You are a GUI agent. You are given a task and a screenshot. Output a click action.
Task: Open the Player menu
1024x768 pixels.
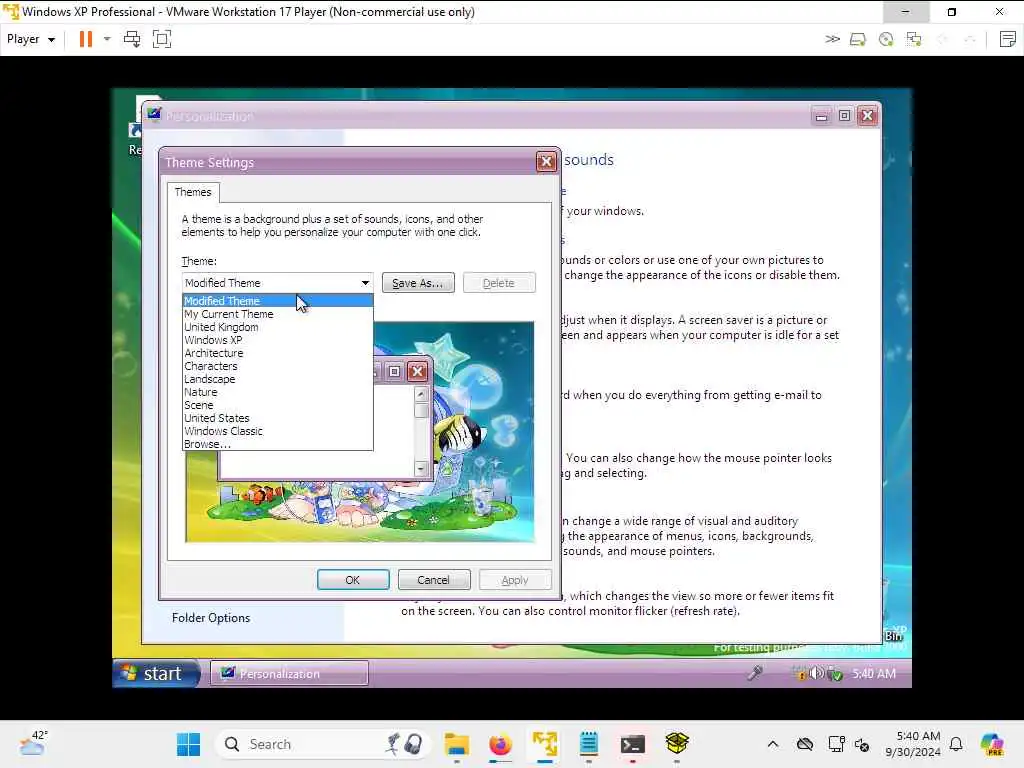(x=31, y=39)
